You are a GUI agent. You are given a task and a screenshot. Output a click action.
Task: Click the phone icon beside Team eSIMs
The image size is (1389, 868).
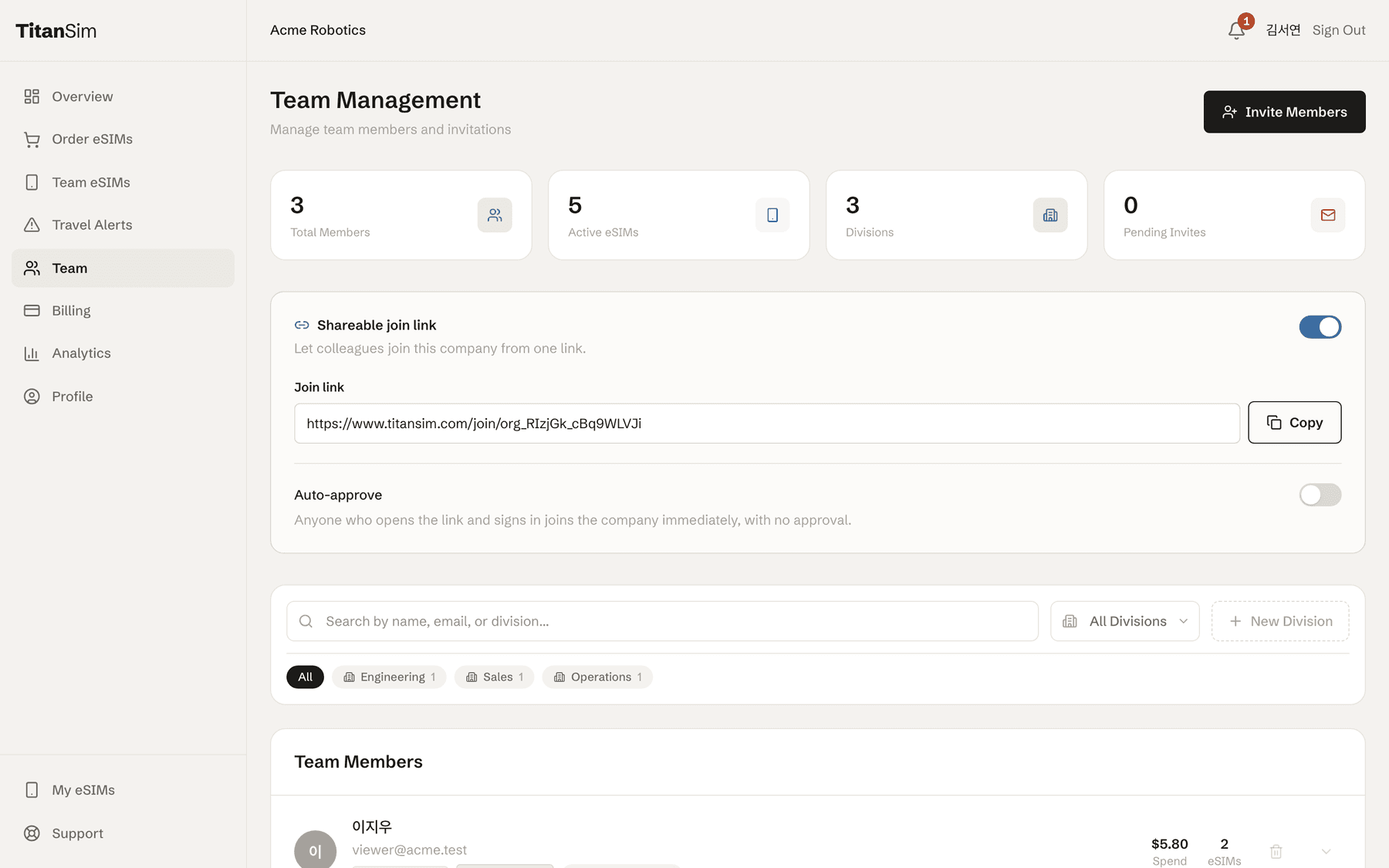pos(32,182)
